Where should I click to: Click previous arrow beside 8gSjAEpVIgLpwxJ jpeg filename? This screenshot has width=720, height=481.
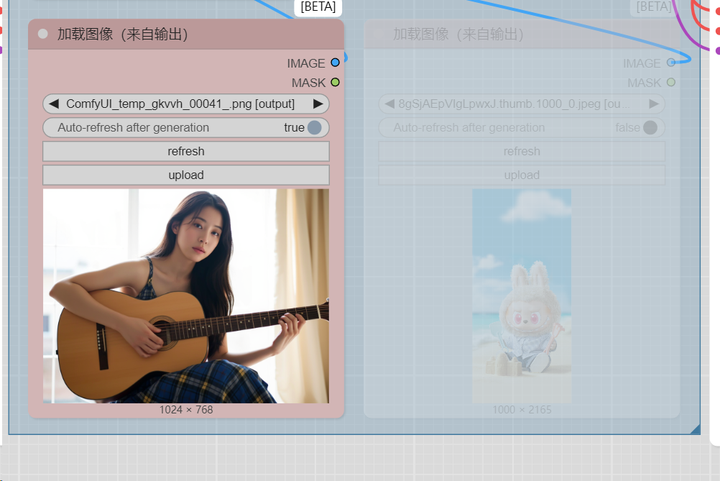coord(389,104)
